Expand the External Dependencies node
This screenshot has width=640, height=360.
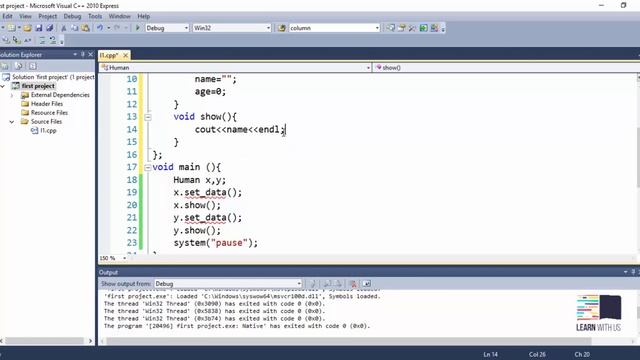point(12,95)
